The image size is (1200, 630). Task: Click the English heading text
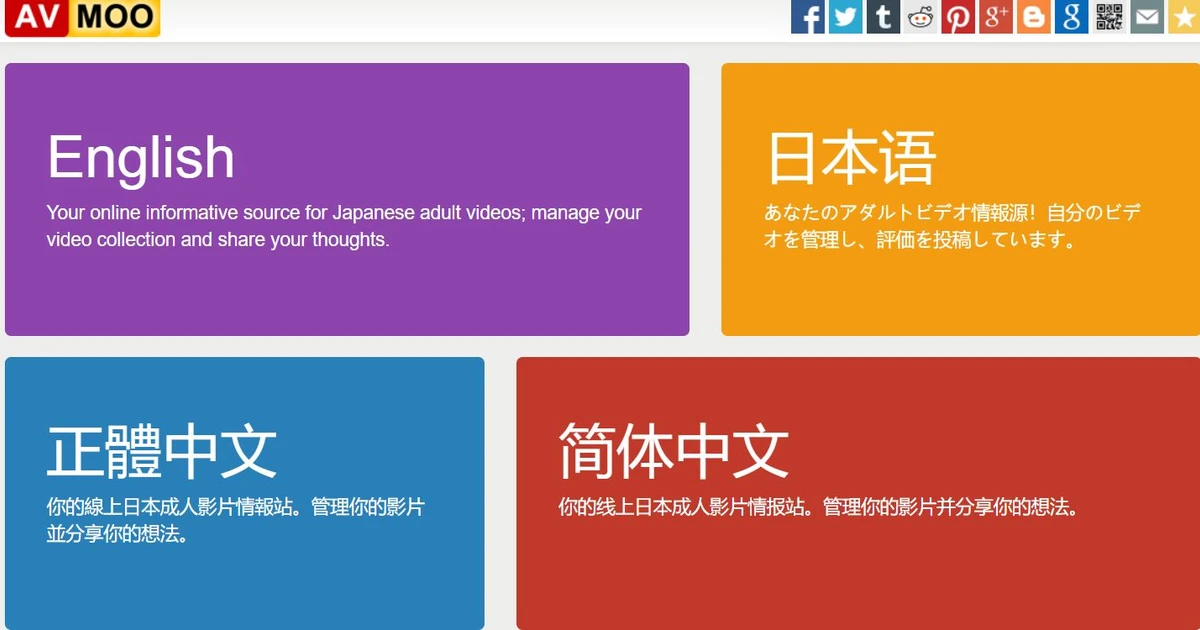141,156
